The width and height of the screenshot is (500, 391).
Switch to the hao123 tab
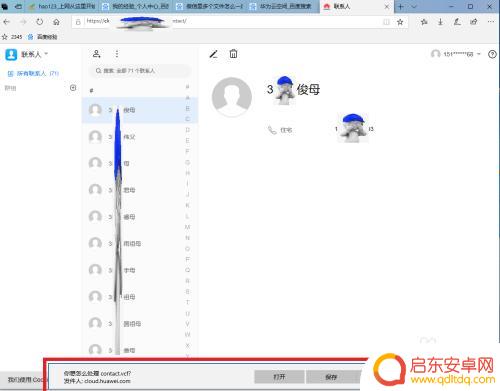[x=63, y=6]
